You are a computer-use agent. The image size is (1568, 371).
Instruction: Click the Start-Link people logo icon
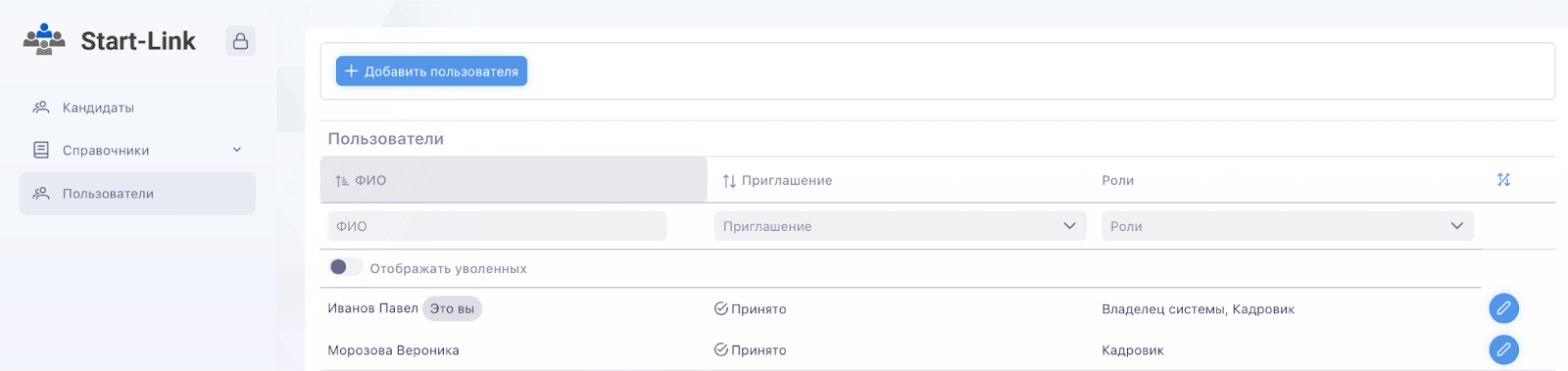coord(44,40)
